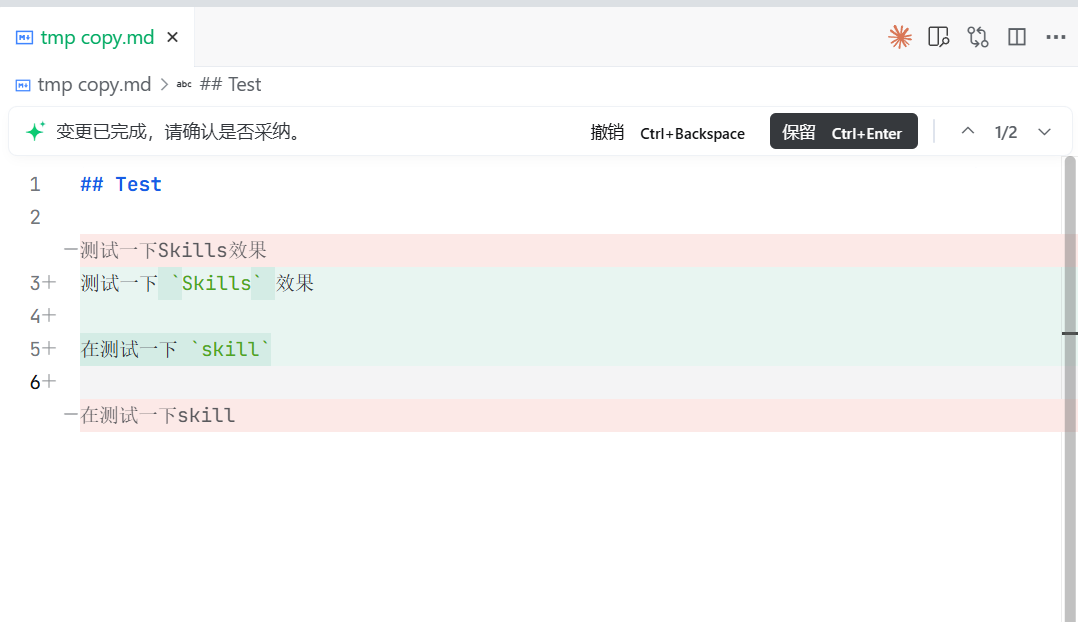Click line number 5 in the gutter
The image size is (1078, 622).
click(x=35, y=349)
